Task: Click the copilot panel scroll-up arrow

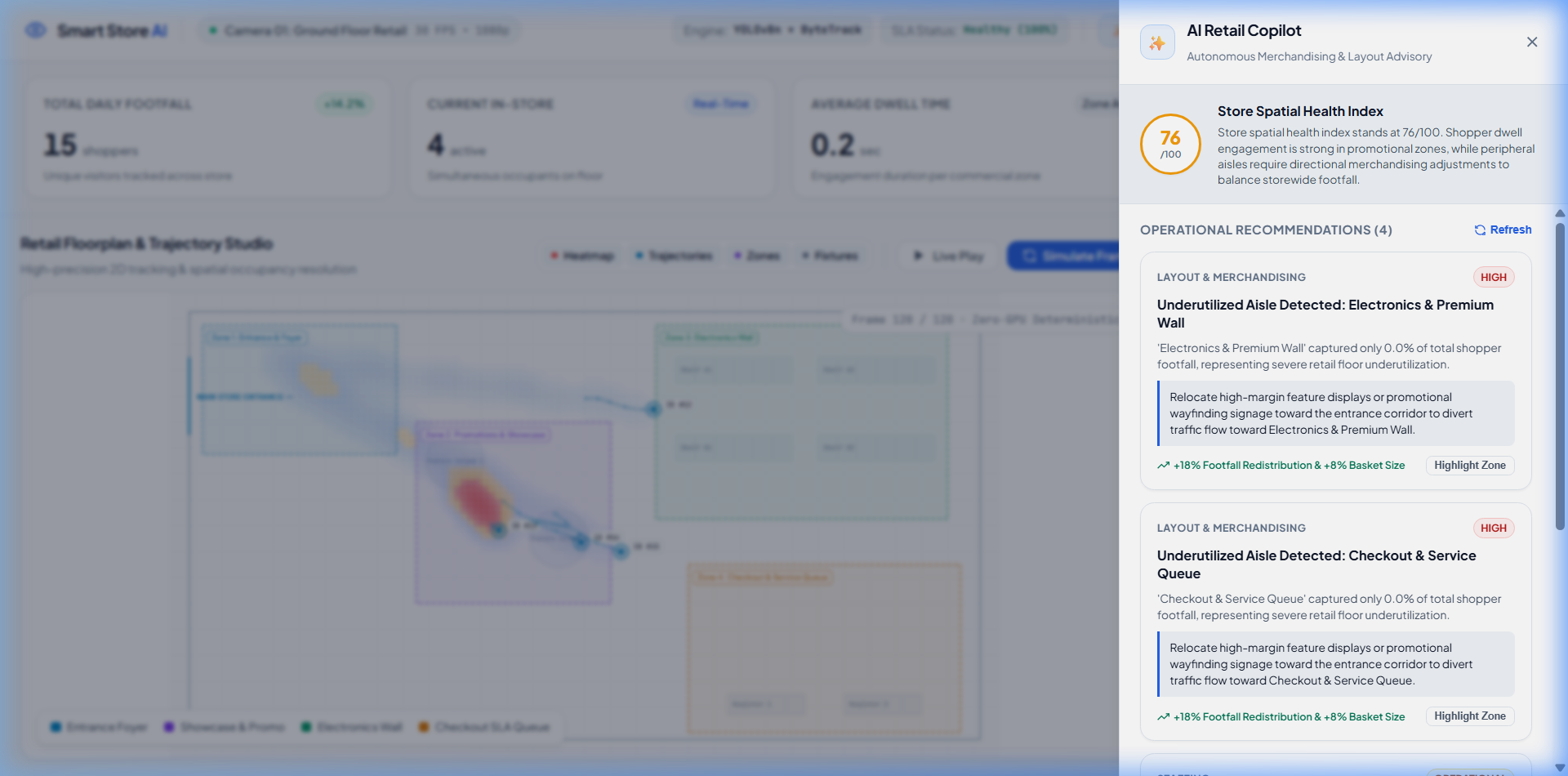Action: 1560,213
